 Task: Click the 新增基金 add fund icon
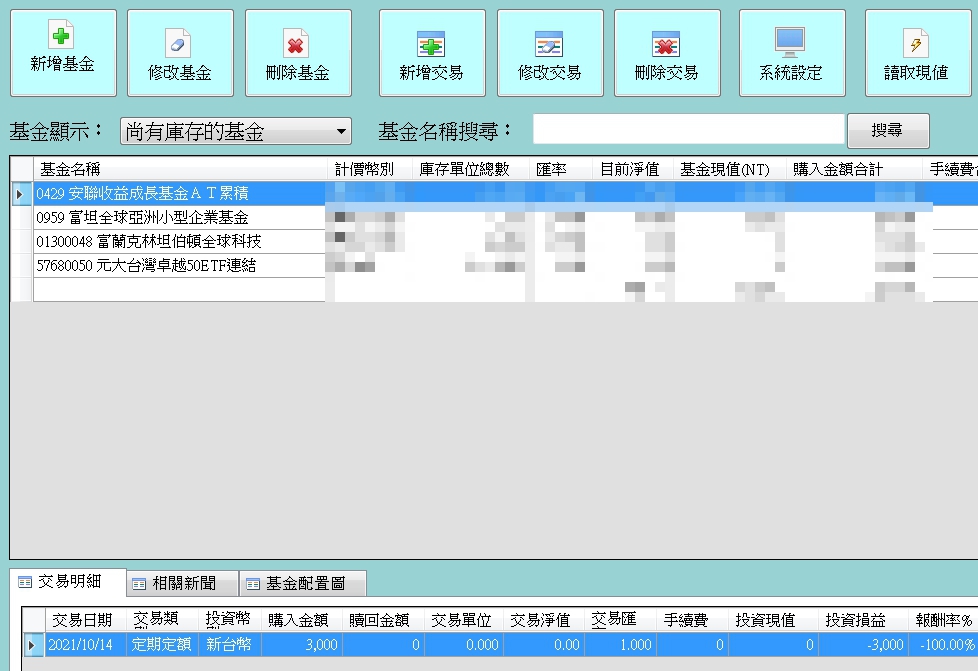61,34
